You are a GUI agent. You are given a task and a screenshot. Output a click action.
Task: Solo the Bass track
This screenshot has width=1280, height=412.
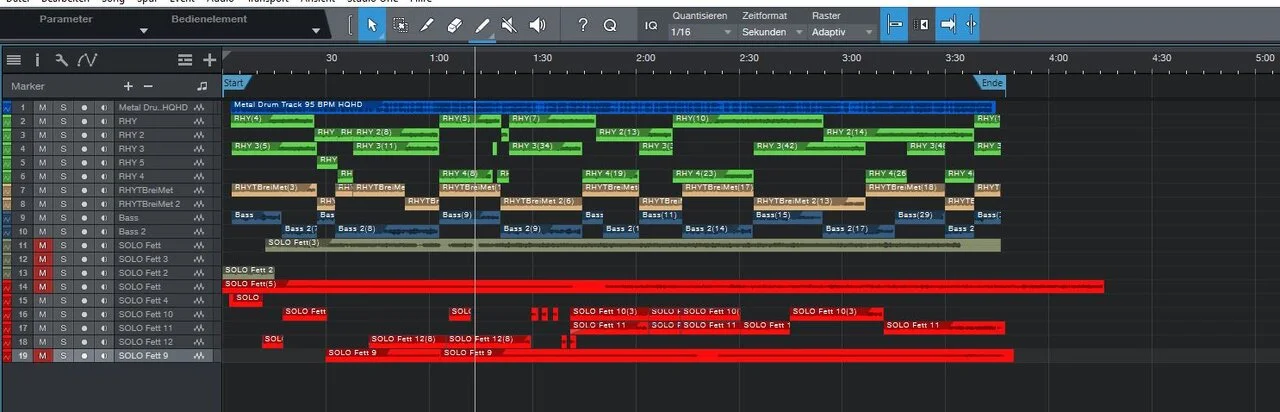point(63,217)
